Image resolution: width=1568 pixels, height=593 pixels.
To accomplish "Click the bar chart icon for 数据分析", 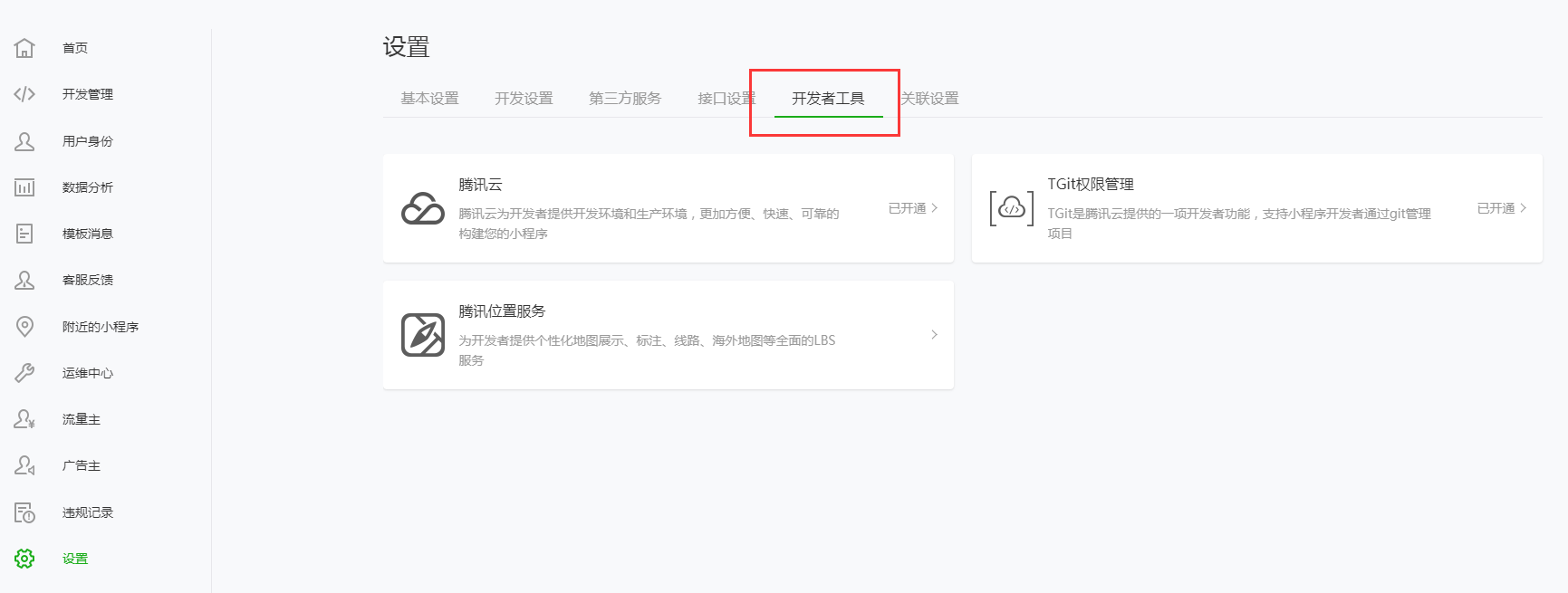I will coord(24,187).
